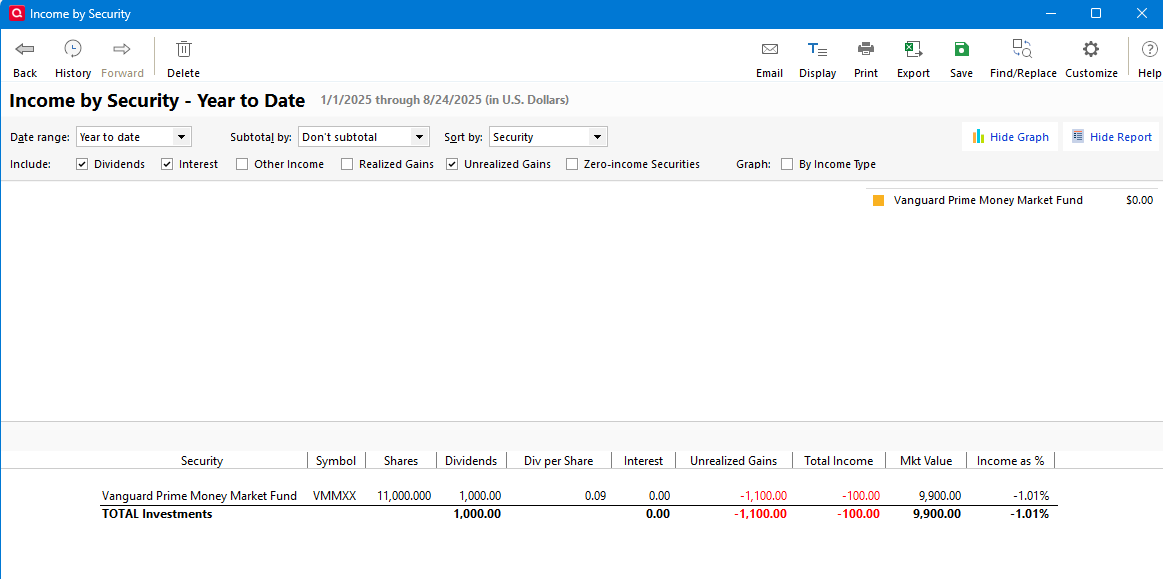Screen dimensions: 1163x579
Task: Click the Vanguard fund legend label in graph
Action: pos(988,200)
